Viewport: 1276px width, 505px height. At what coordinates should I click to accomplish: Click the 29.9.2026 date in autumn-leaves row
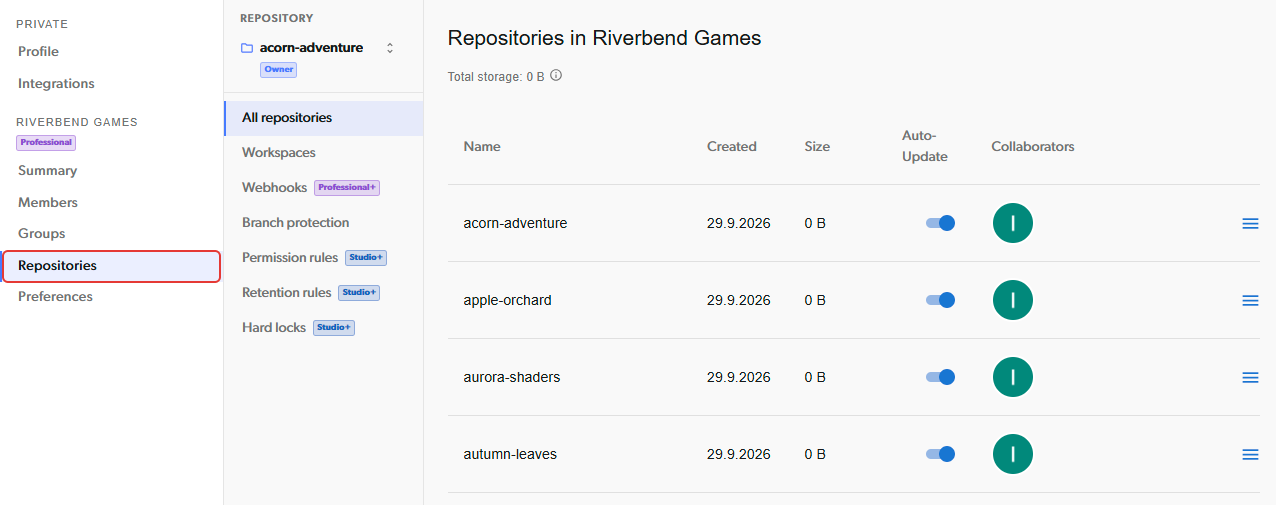coord(739,454)
